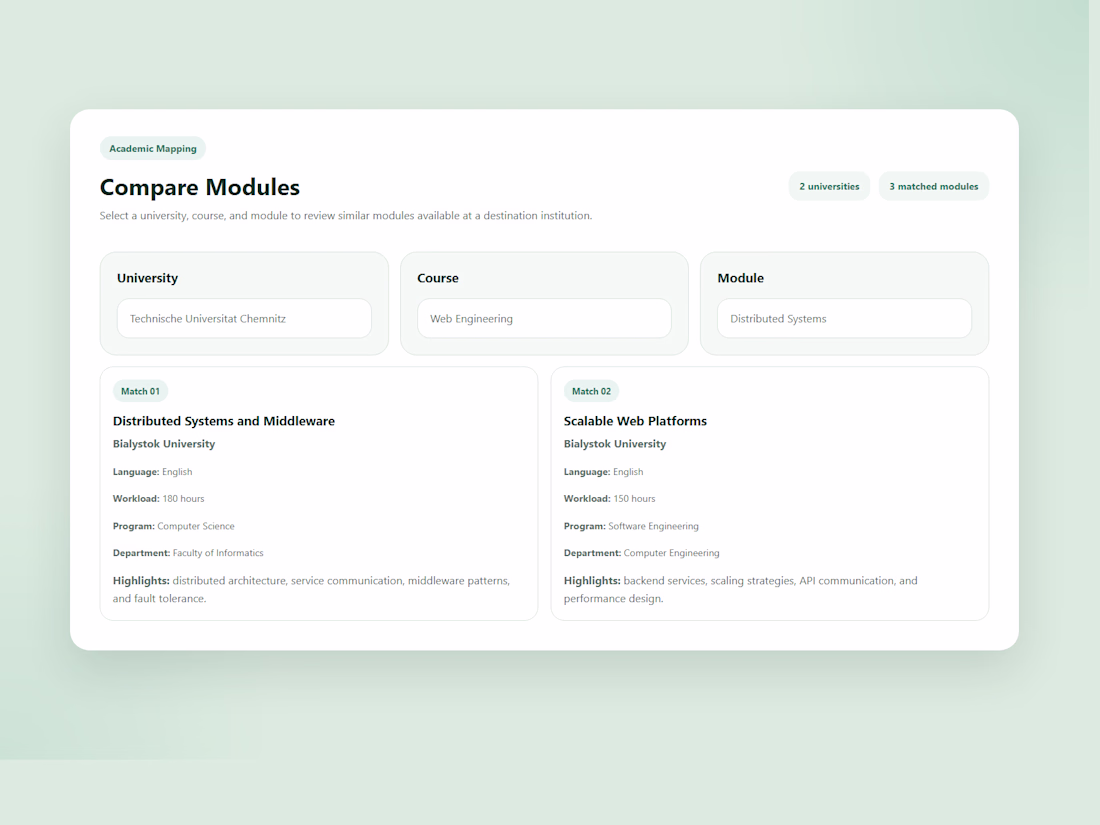The image size is (1100, 825).
Task: Open the University dropdown showing Technische Universitat Chemnitz
Action: (x=244, y=318)
